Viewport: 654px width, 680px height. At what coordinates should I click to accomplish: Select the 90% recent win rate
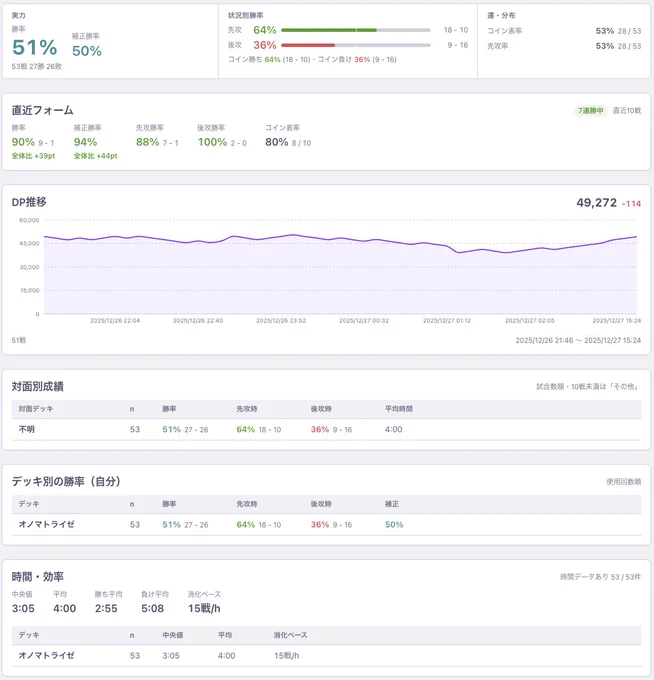coord(23,142)
